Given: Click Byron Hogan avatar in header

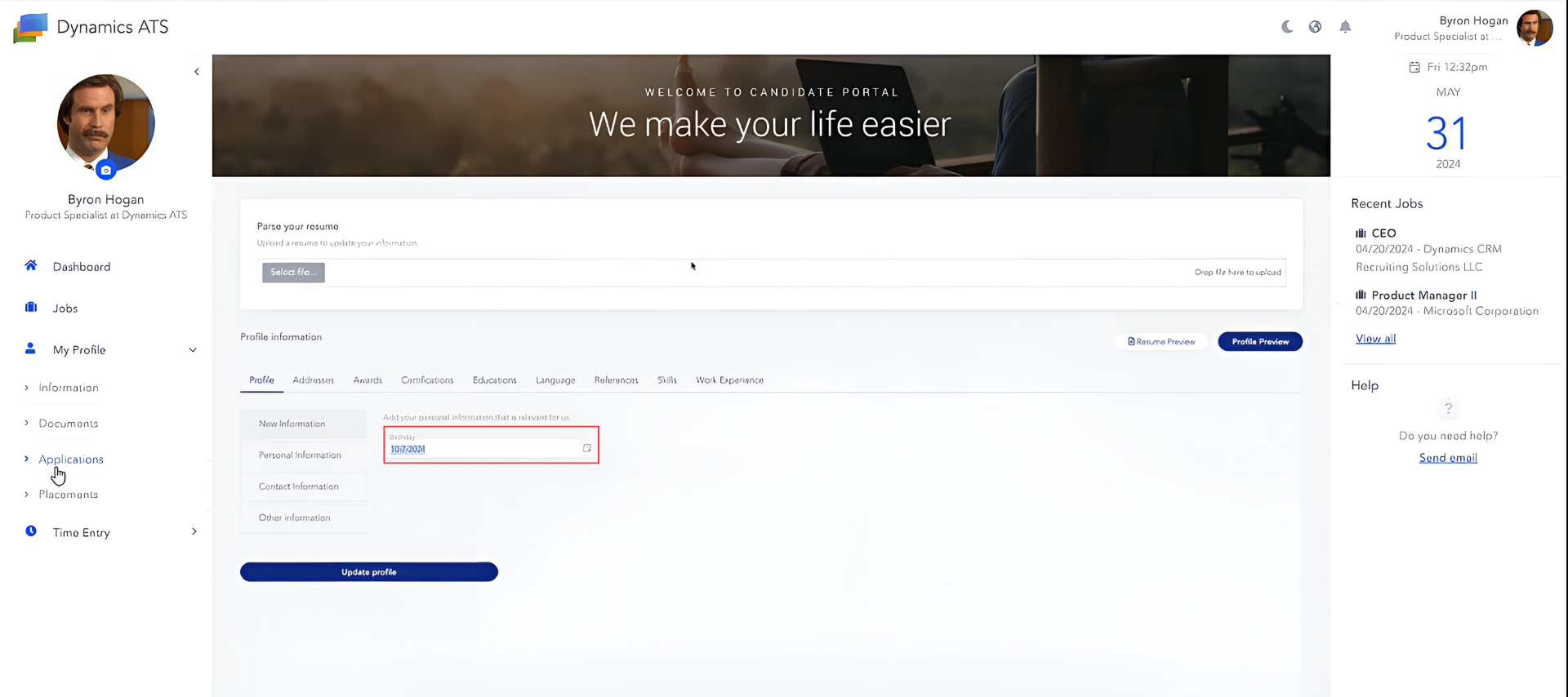Looking at the screenshot, I should (x=1535, y=28).
